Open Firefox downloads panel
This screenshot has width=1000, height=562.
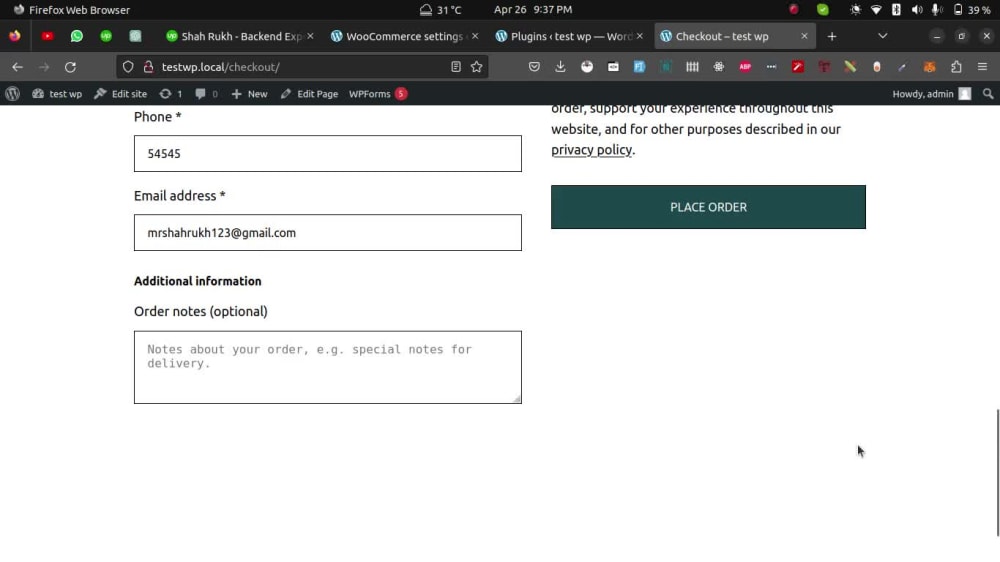pos(560,67)
